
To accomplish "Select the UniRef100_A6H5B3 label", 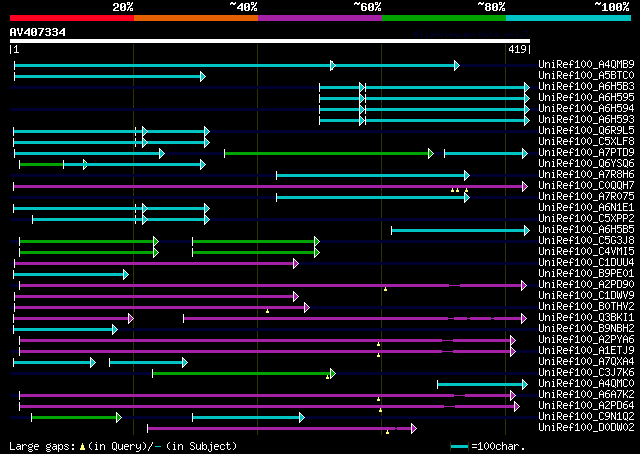I will click(586, 86).
